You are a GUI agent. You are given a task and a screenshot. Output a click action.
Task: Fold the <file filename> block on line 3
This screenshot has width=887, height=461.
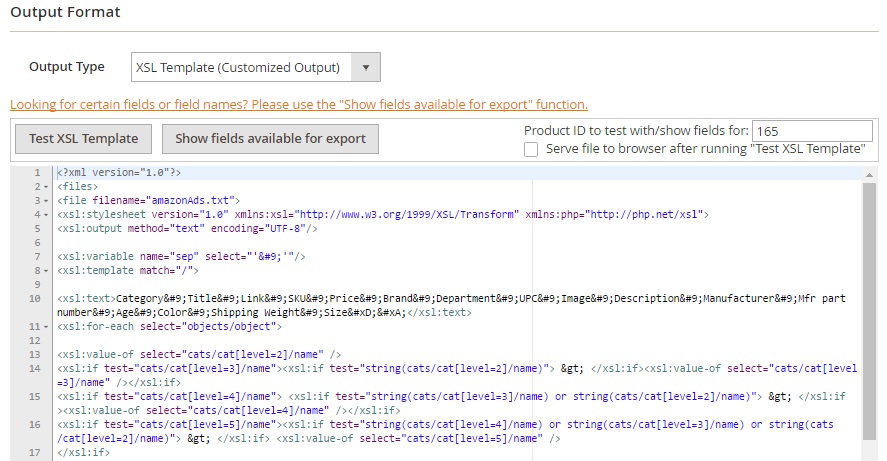click(x=47, y=201)
